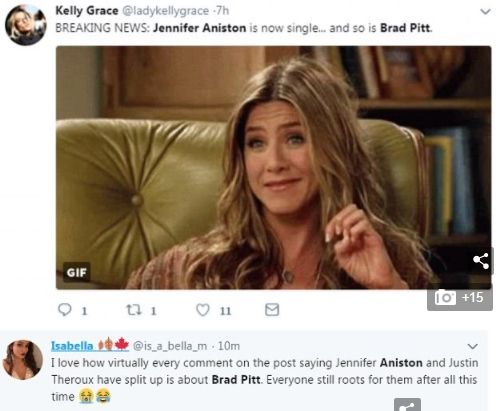Like the tweet with heart icon
This screenshot has height=411, width=496.
coord(202,310)
